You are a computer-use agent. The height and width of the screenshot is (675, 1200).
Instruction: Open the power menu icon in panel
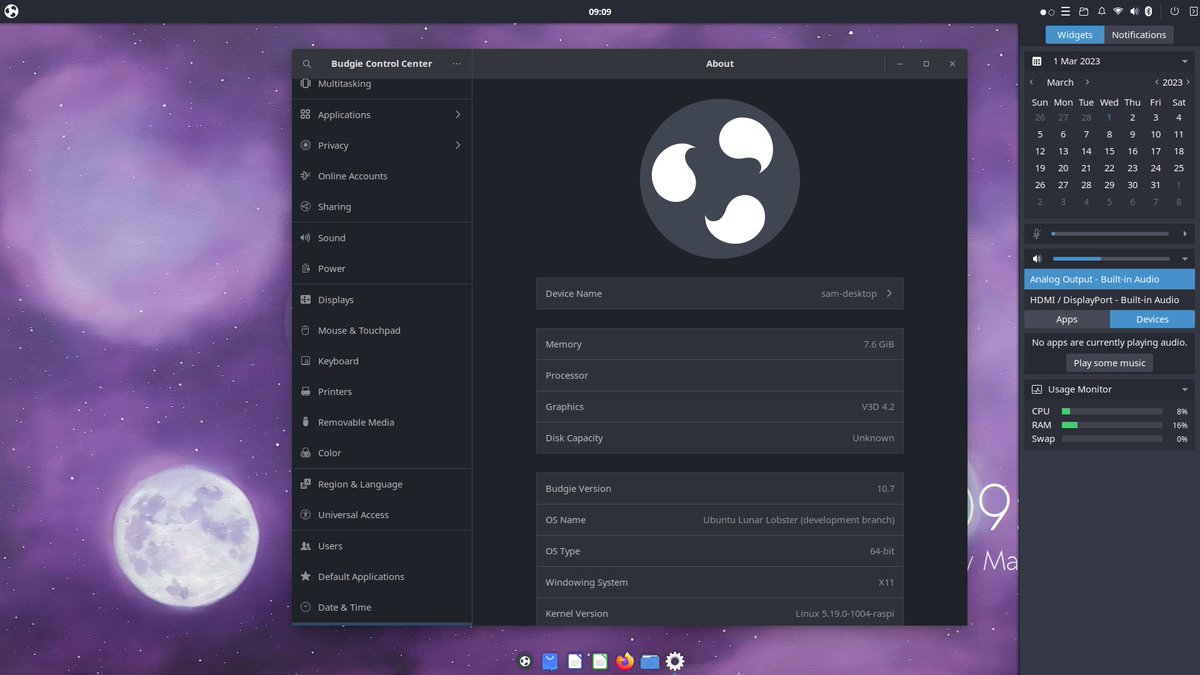(1174, 11)
